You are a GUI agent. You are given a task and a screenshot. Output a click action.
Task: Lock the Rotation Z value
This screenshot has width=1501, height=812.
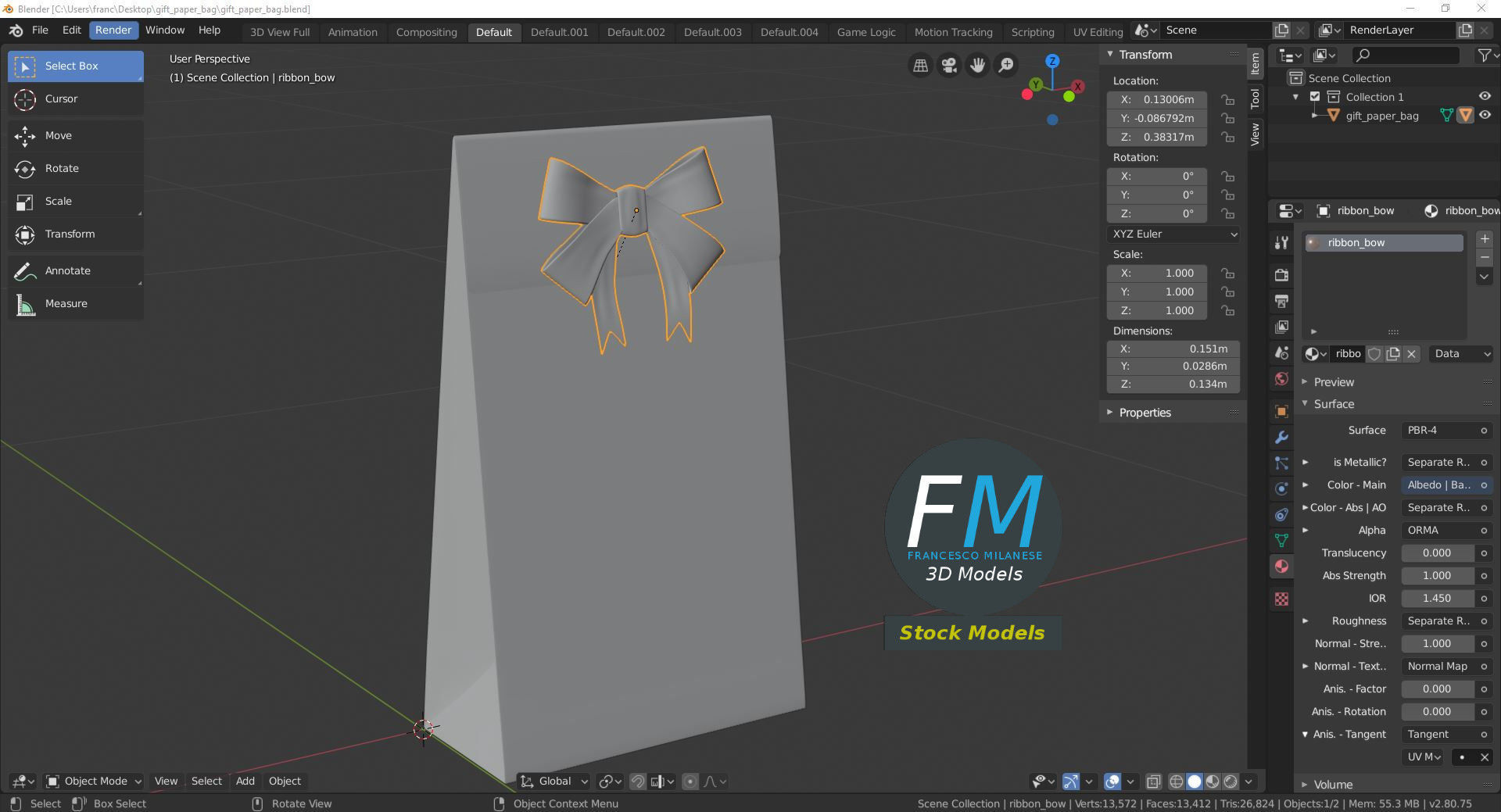click(x=1228, y=214)
